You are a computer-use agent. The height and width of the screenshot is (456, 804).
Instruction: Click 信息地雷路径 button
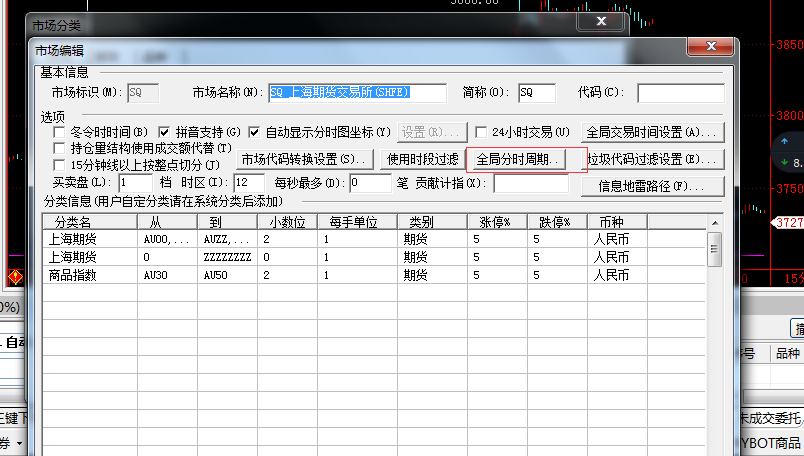(x=652, y=186)
